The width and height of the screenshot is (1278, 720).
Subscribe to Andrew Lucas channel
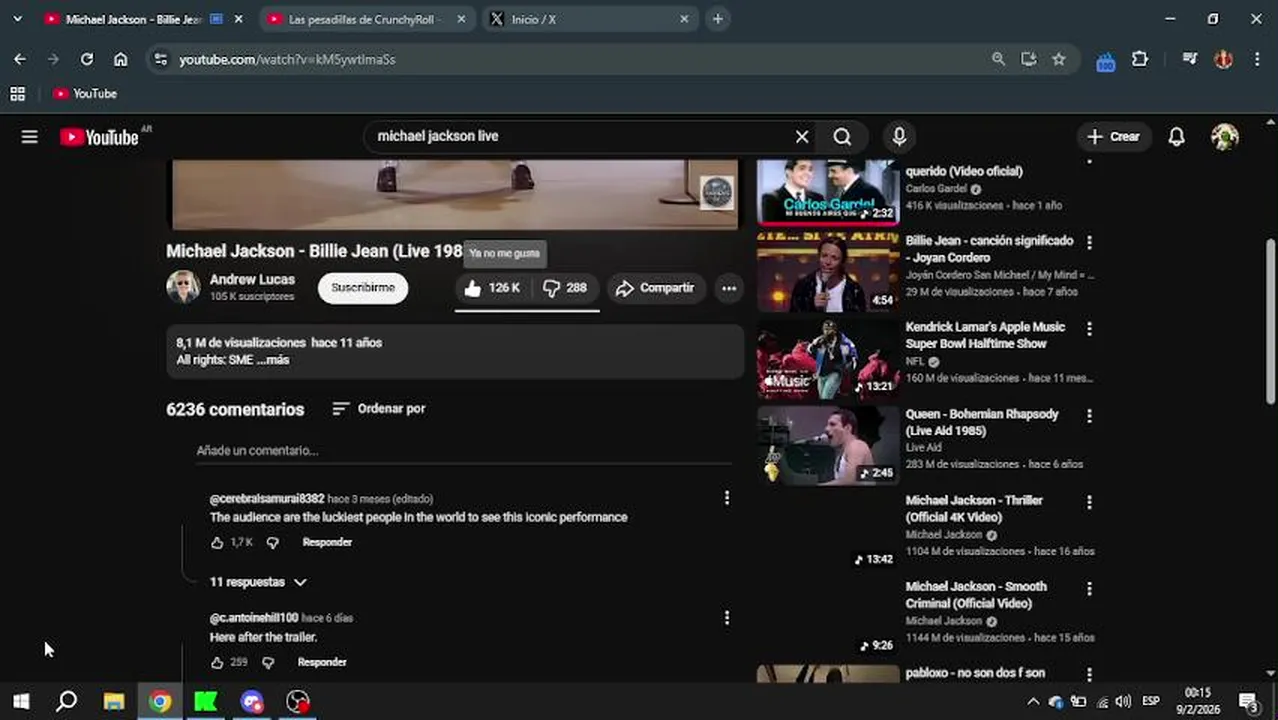(x=363, y=288)
